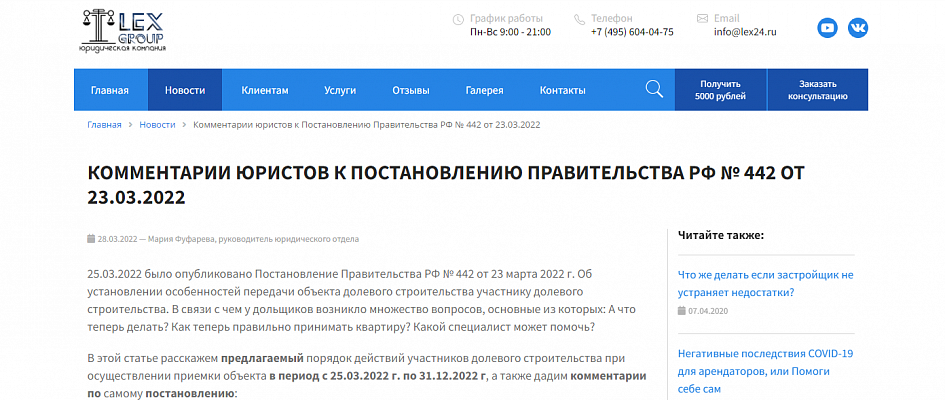The height and width of the screenshot is (400, 945).
Task: Follow the Новости breadcrumb link
Action: point(157,125)
